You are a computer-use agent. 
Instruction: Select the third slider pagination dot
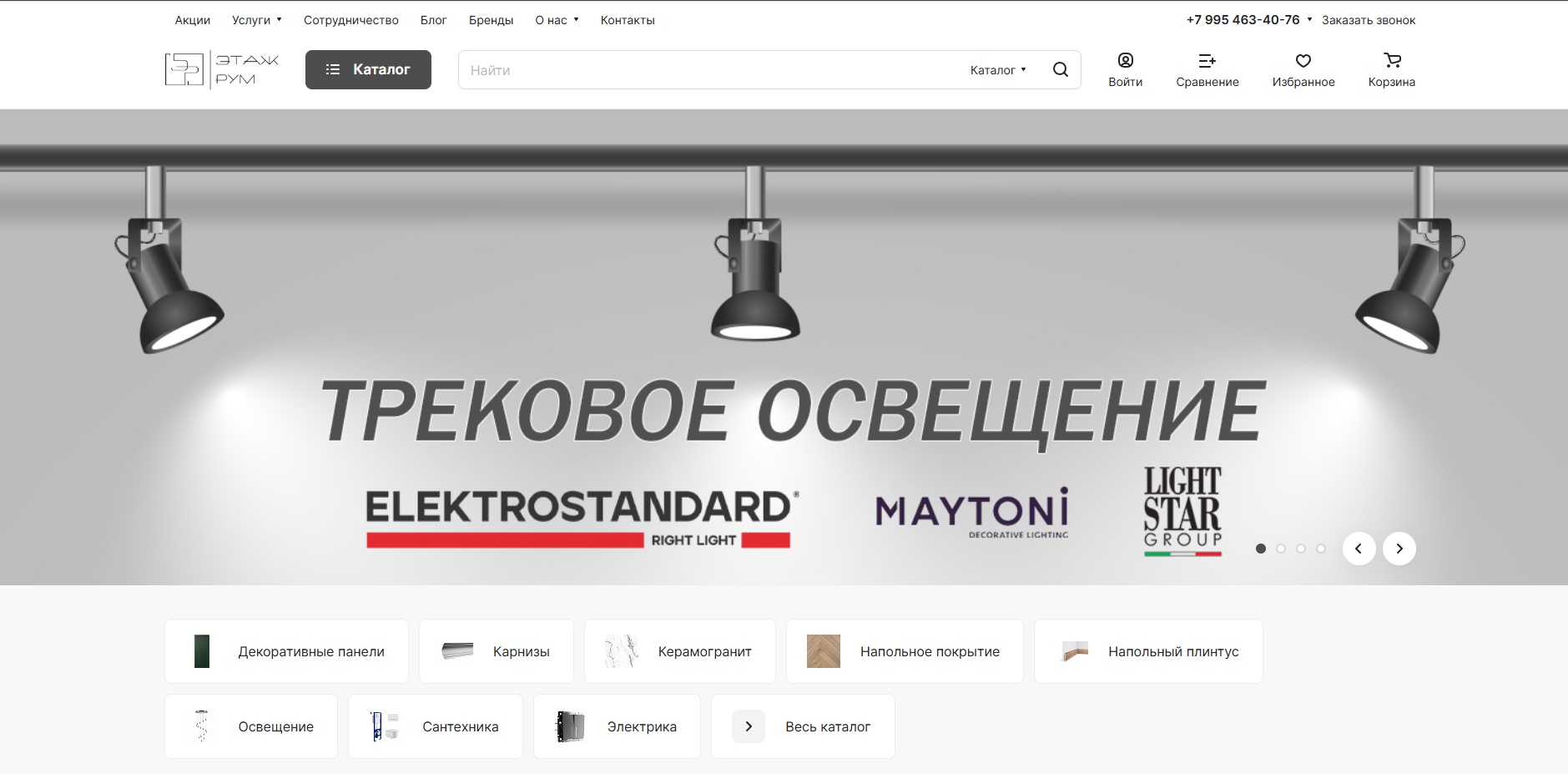tap(1301, 549)
